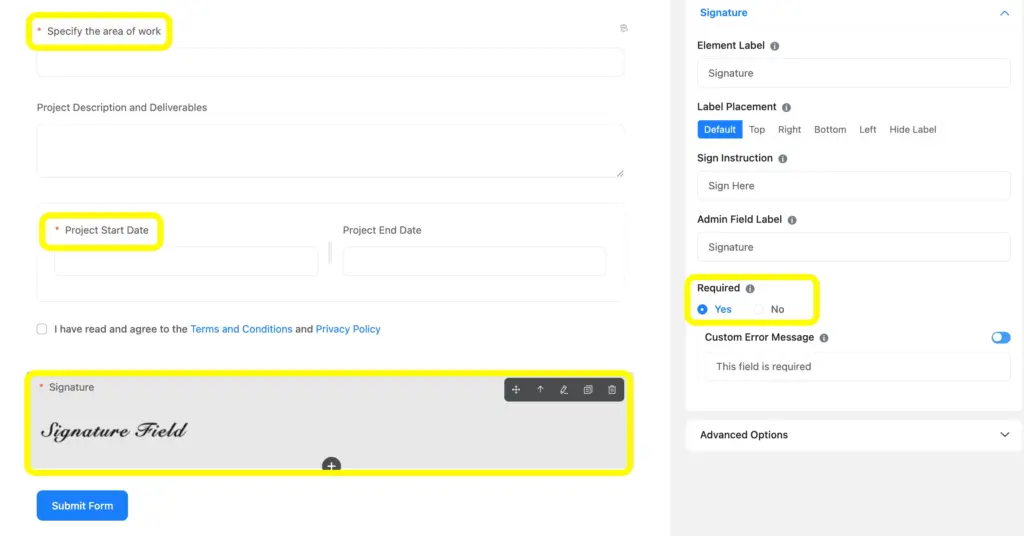This screenshot has width=1024, height=536.
Task: Click the Sign Instruction input field
Action: (854, 186)
